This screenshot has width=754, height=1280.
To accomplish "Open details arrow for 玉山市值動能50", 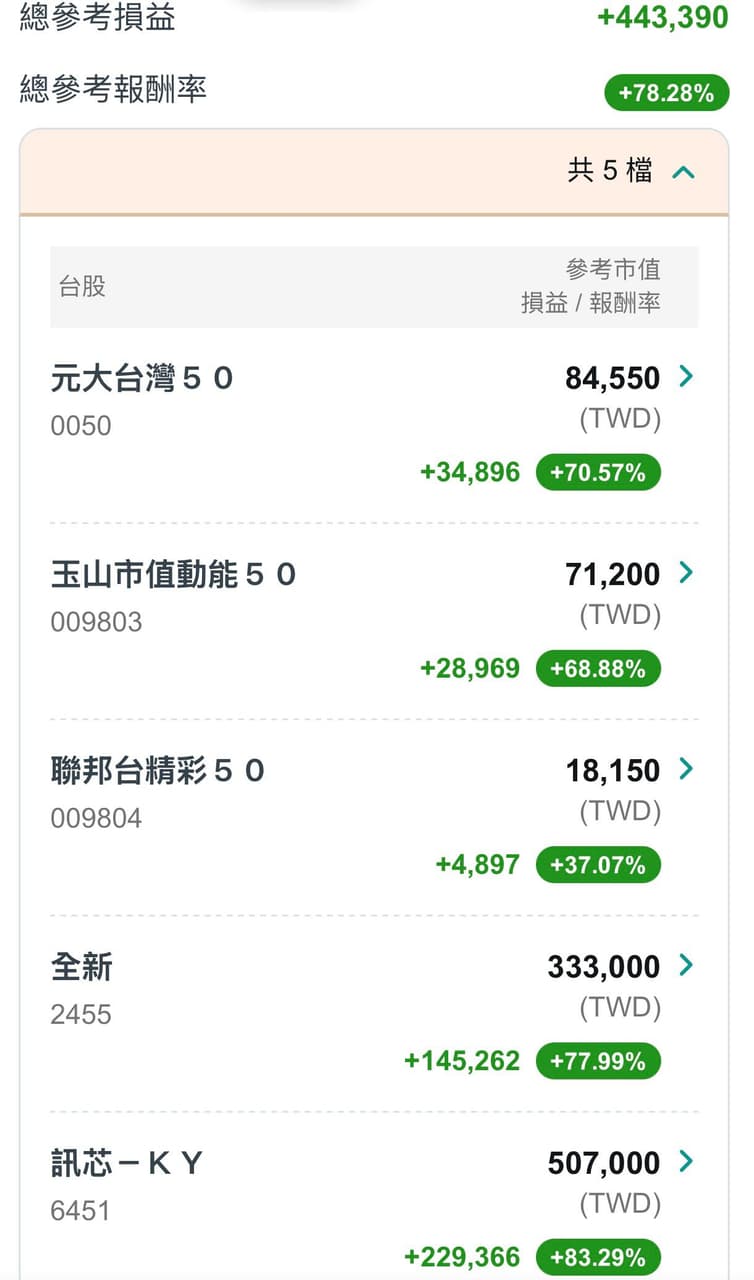I will [686, 573].
